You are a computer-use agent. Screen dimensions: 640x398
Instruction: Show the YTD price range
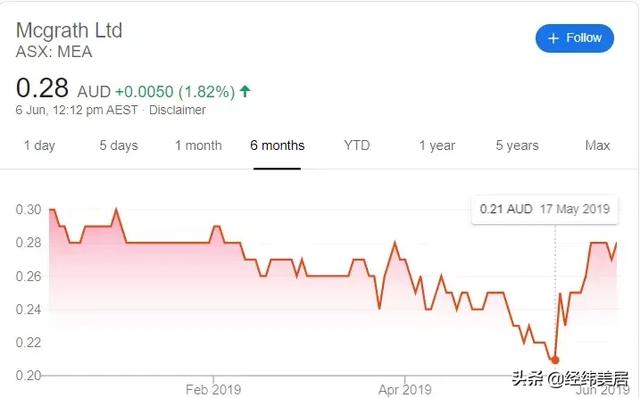(x=357, y=145)
